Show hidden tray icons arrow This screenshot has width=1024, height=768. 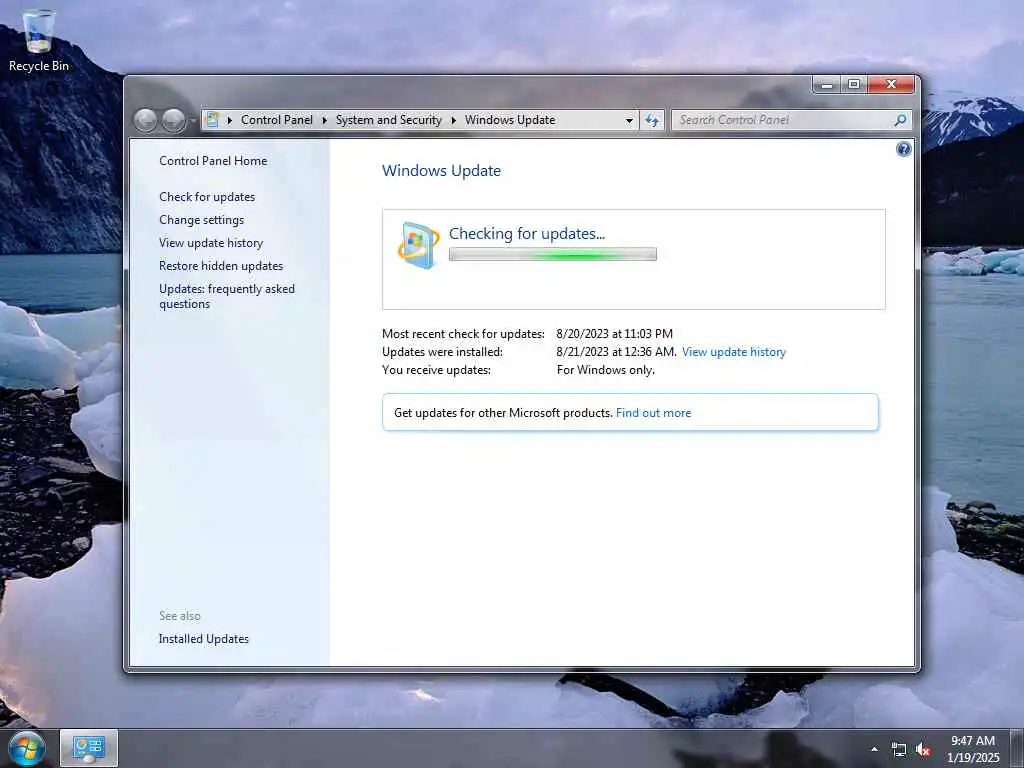coord(874,749)
